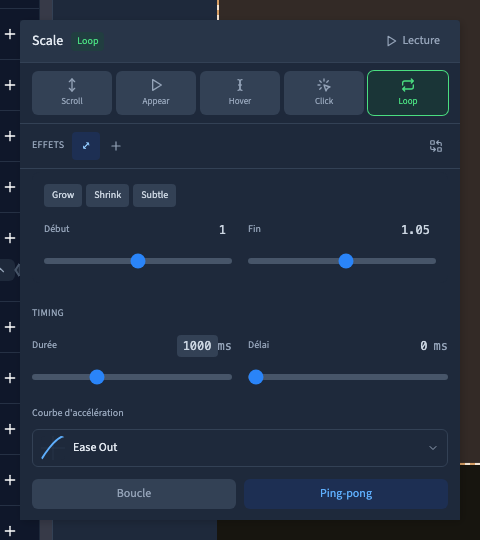The width and height of the screenshot is (480, 540).
Task: Select Boucle loop mode
Action: (134, 494)
